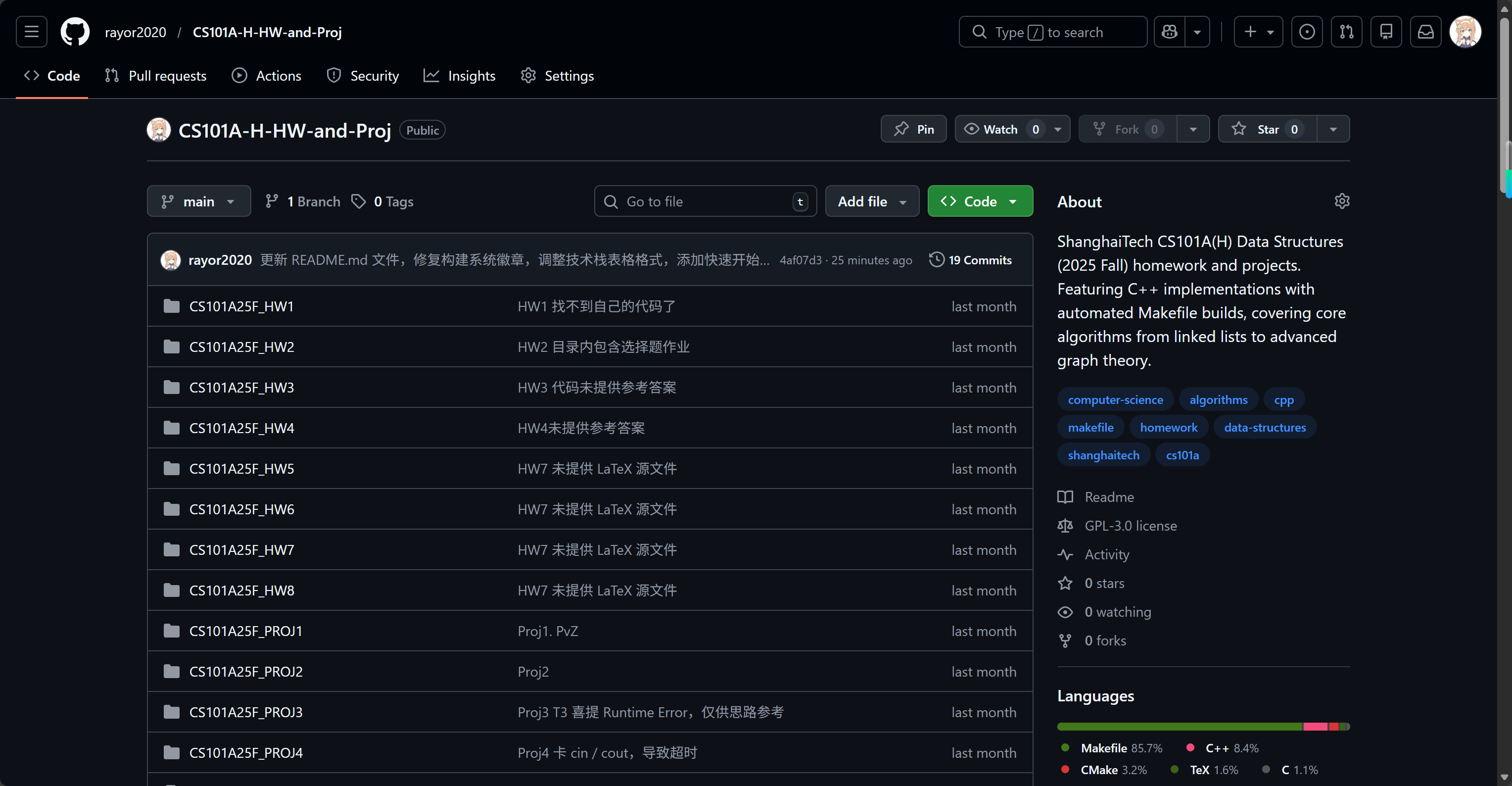Open the pull requests icon in header

(1346, 32)
